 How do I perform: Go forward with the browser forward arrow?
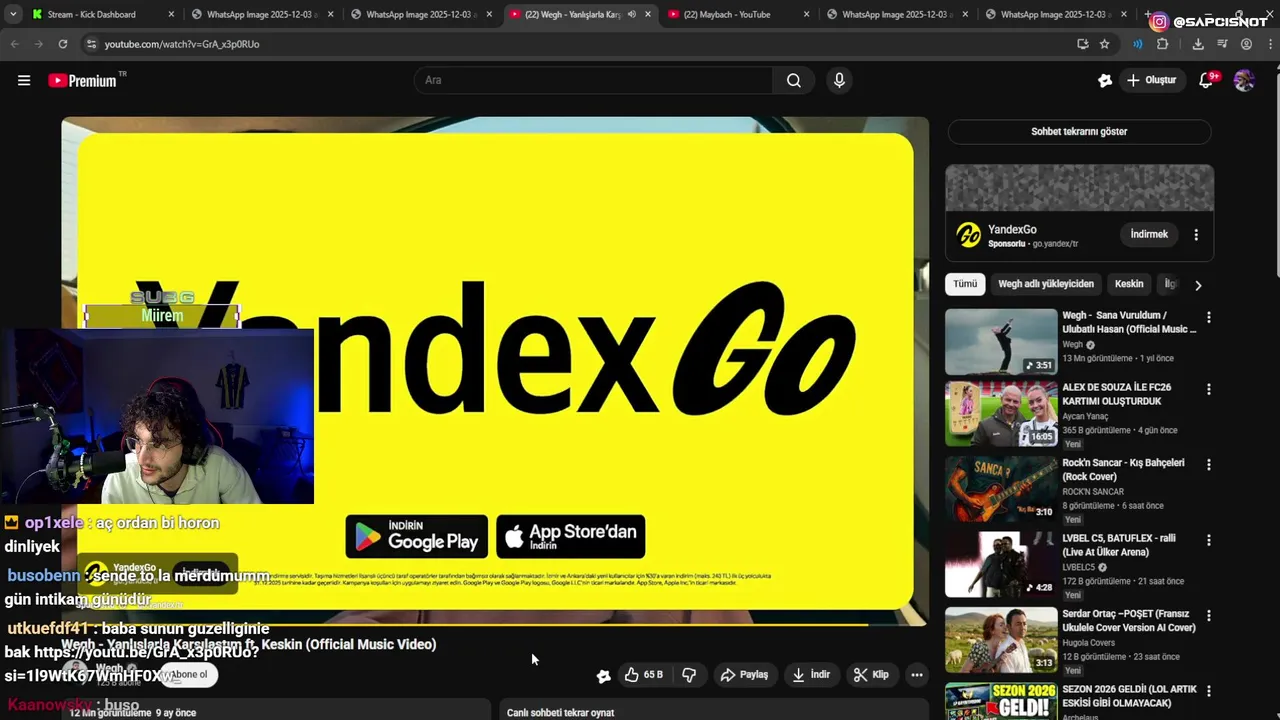39,44
